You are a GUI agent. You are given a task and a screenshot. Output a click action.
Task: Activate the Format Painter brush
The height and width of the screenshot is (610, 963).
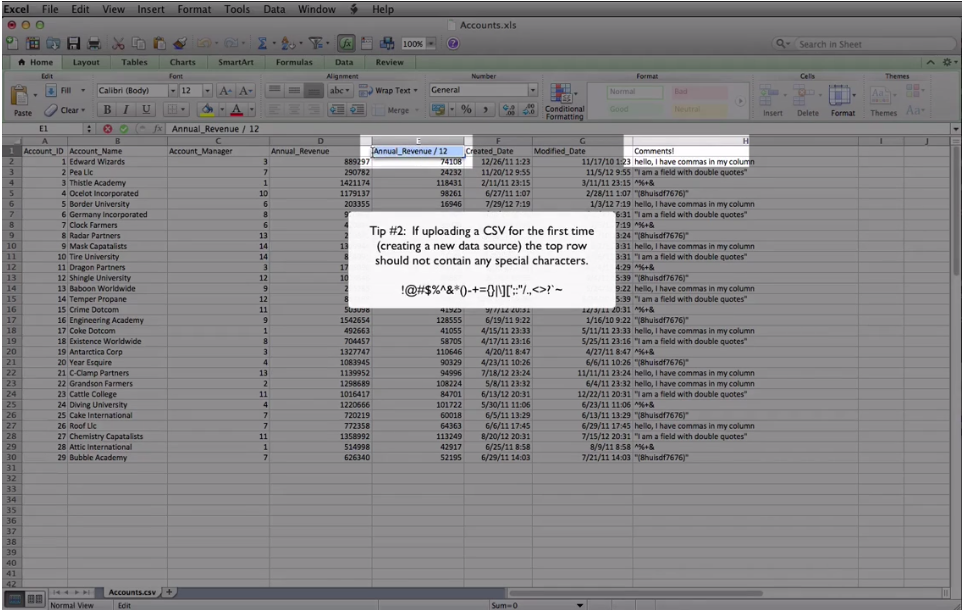(x=180, y=44)
